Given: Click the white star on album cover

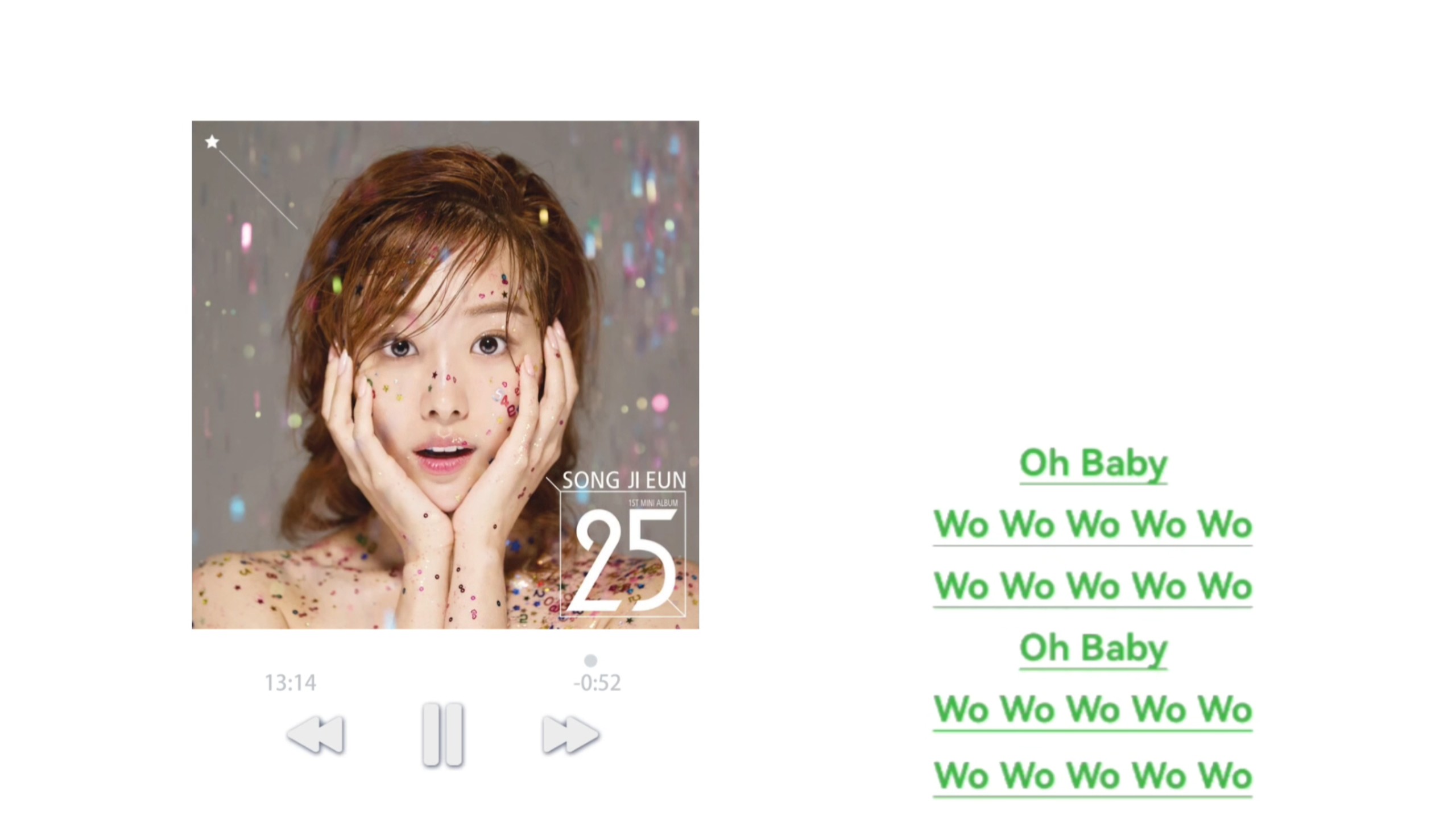Looking at the screenshot, I should 212,142.
